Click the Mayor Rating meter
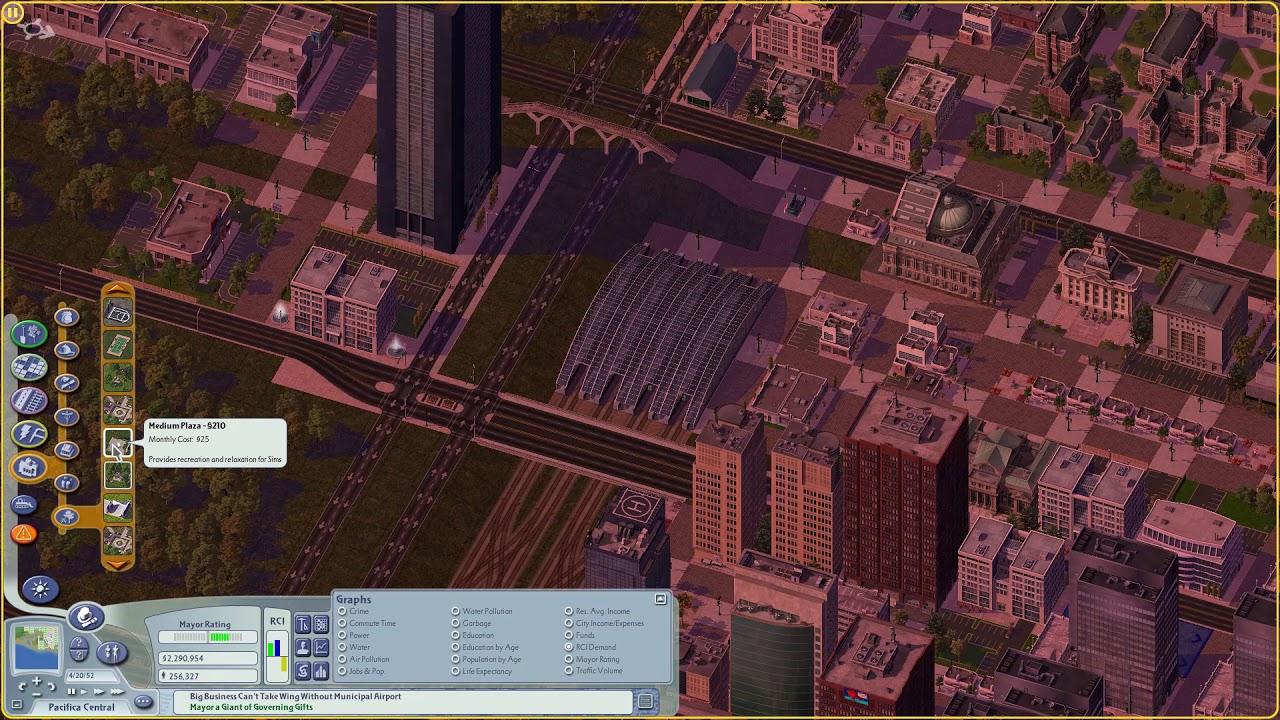The width and height of the screenshot is (1280, 720). point(208,637)
